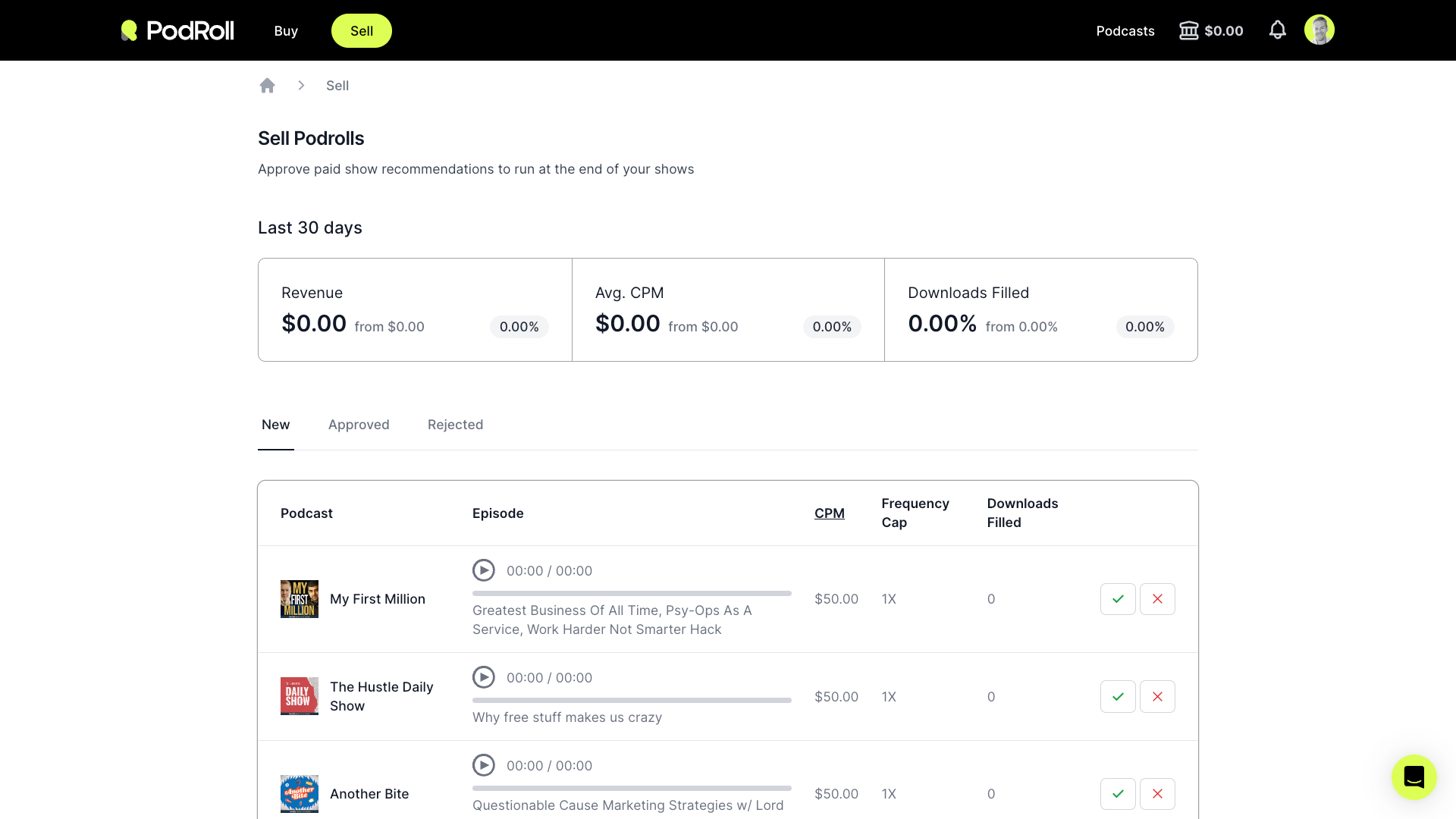
Task: Select the New tab
Action: [x=276, y=425]
